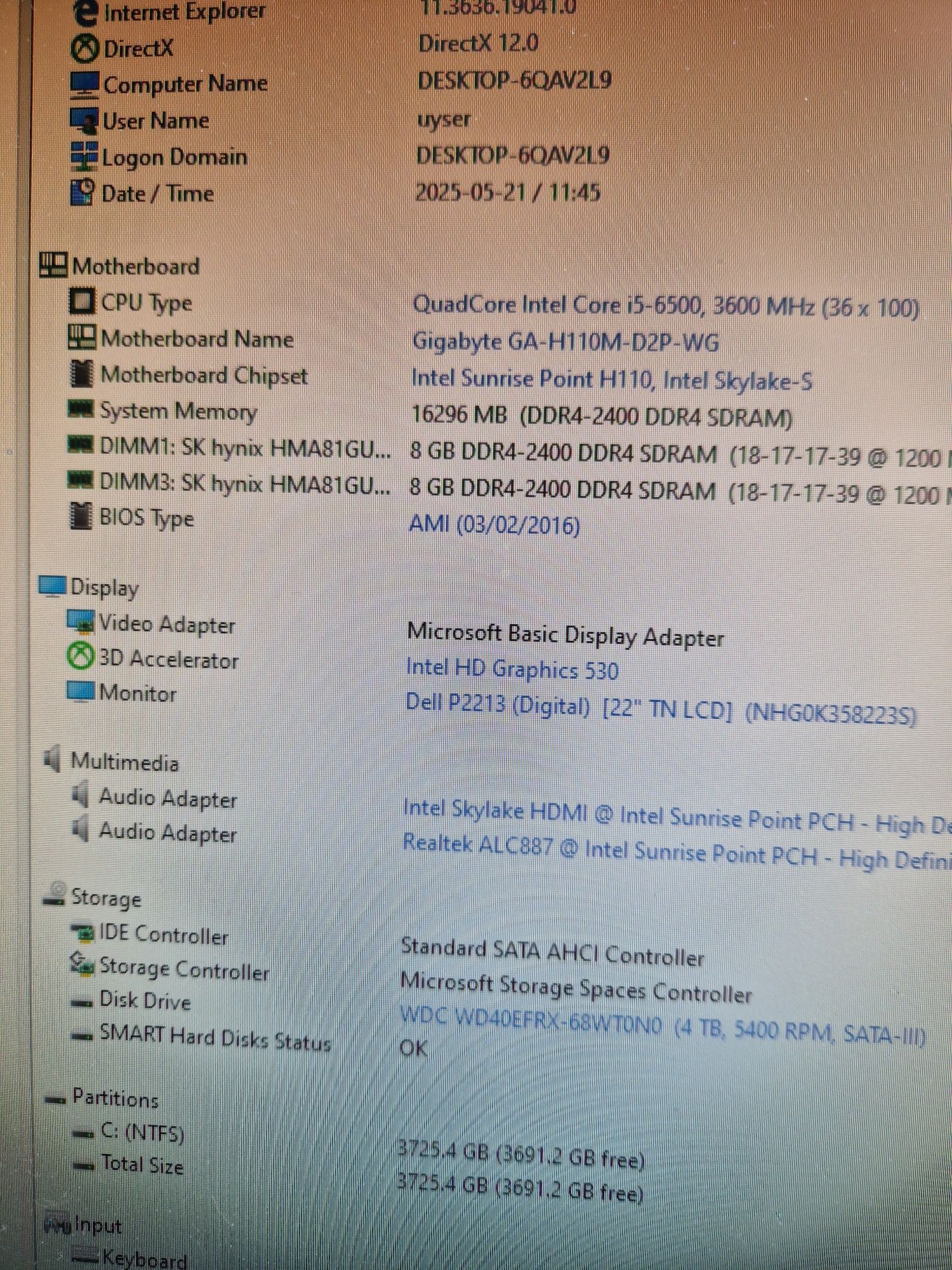This screenshot has height=1270, width=952.
Task: Open the Realtek ALC887 audio link
Action: pos(678,852)
